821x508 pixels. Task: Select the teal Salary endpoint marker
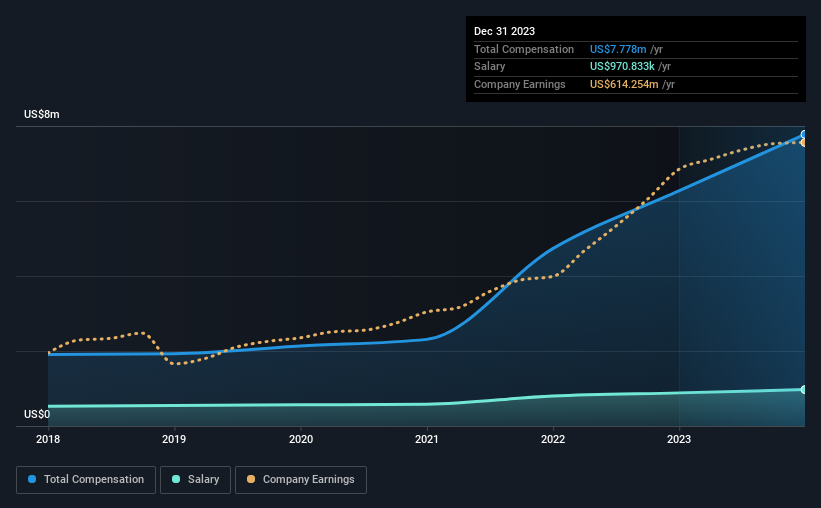click(804, 390)
